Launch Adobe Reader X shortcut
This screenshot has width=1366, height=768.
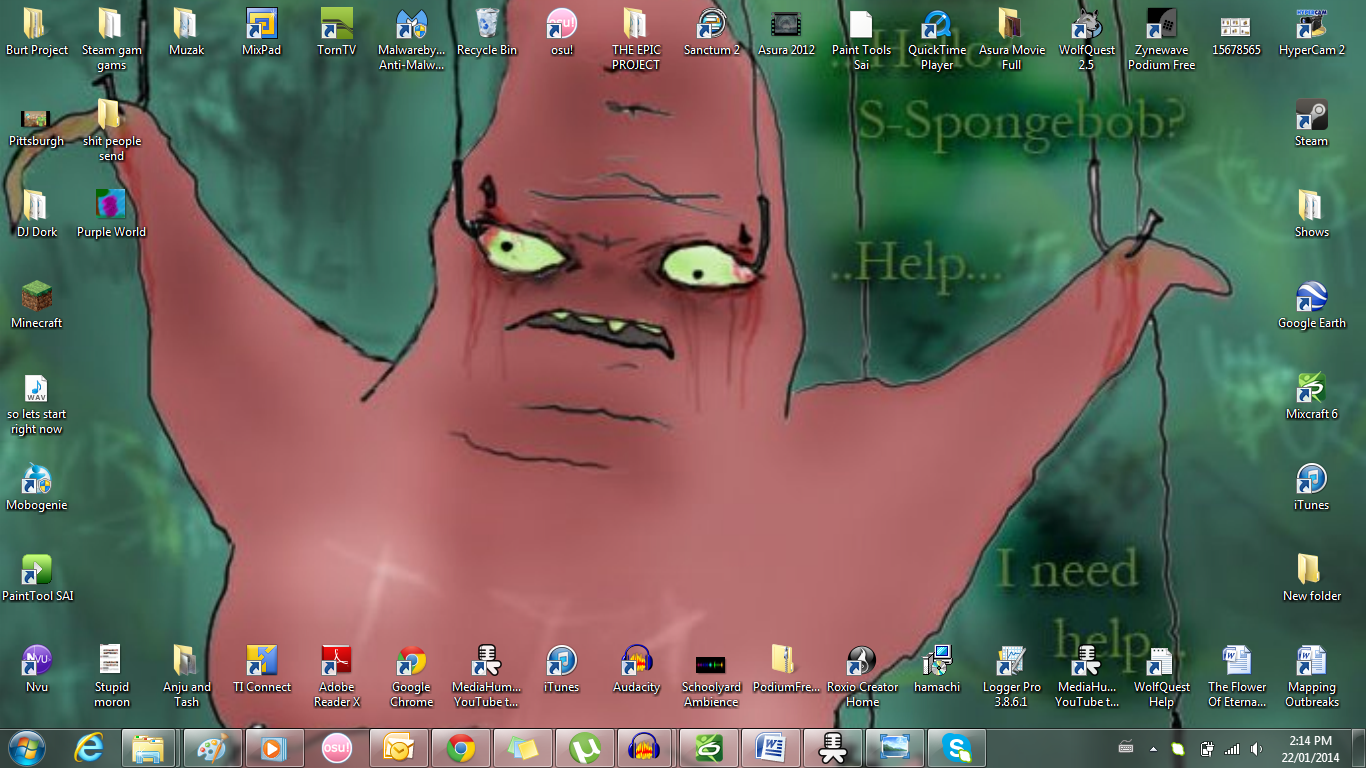pos(337,677)
